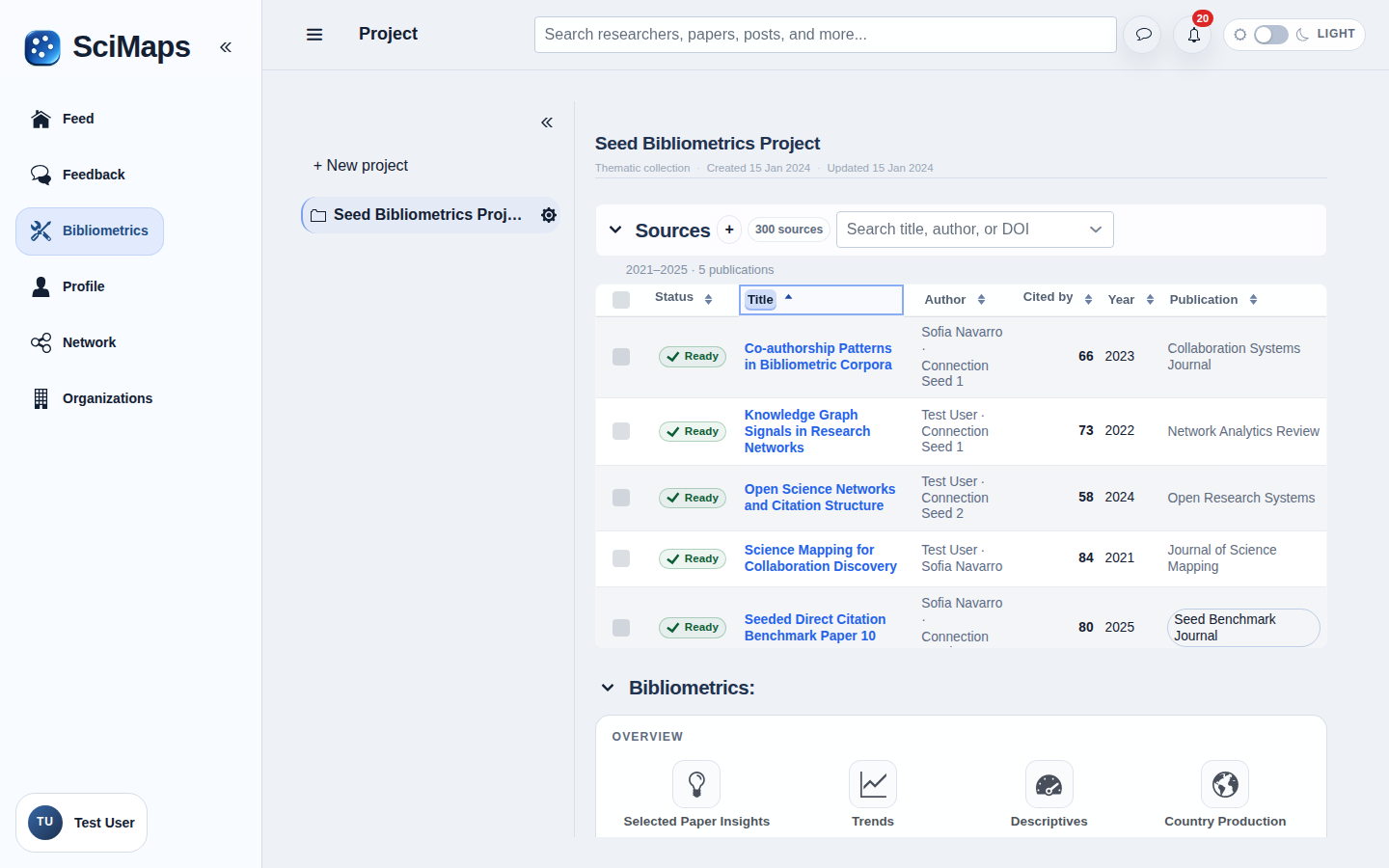Tick checkbox for Science Mapping paper row

tap(621, 558)
